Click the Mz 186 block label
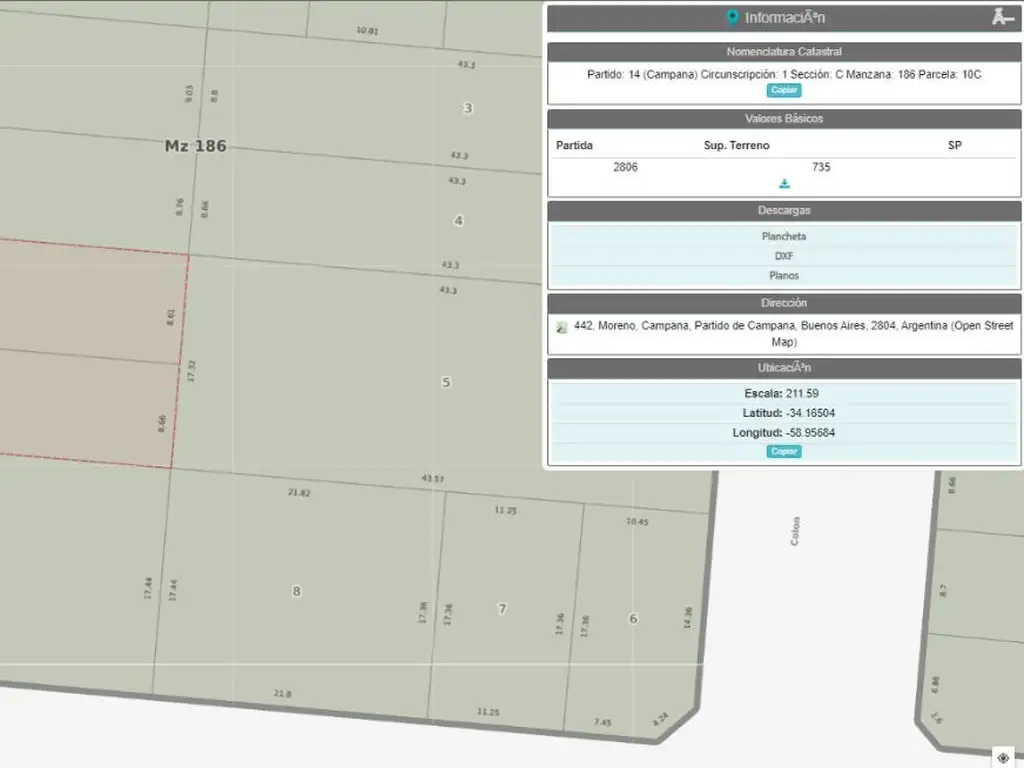The width and height of the screenshot is (1024, 768). [x=195, y=146]
